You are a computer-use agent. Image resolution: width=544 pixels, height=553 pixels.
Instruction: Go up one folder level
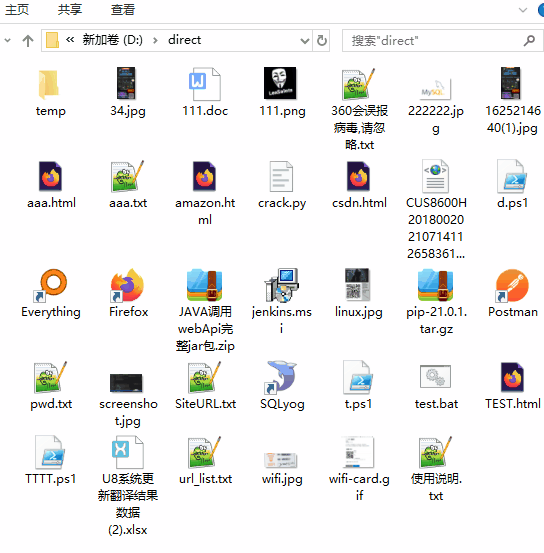(28, 41)
